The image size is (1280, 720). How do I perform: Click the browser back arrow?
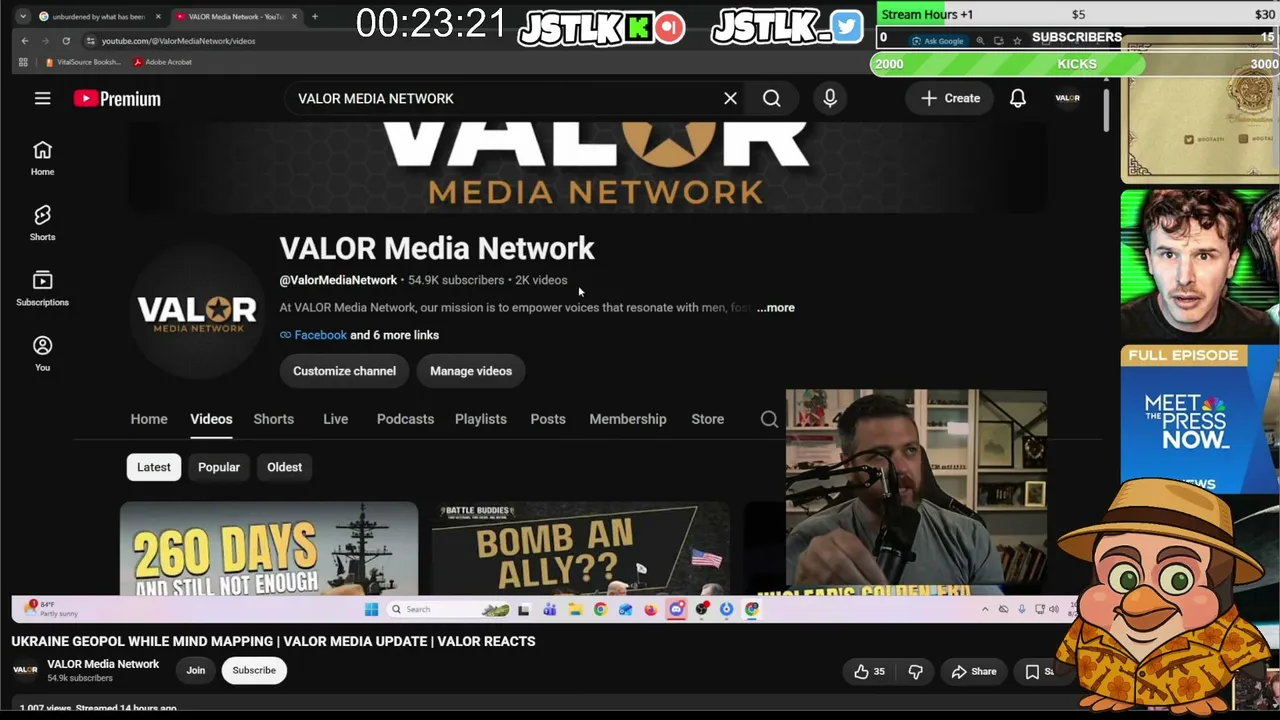pos(25,41)
